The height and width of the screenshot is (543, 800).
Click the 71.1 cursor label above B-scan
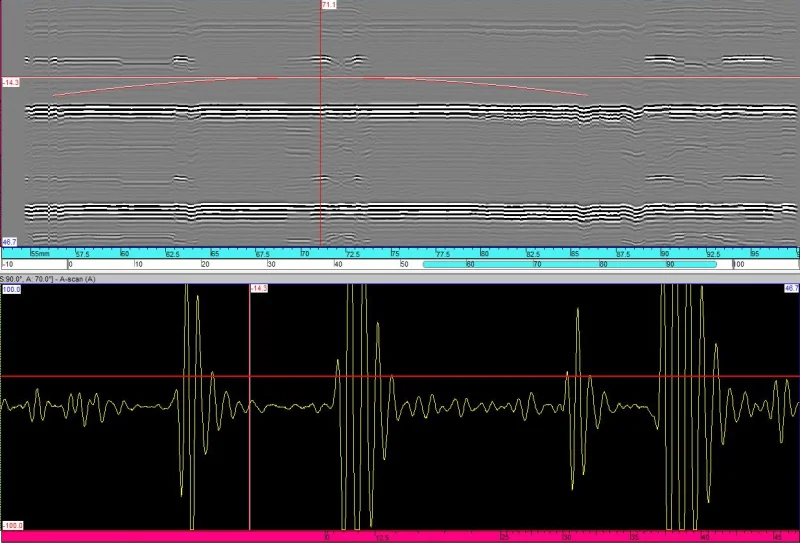(x=329, y=5)
